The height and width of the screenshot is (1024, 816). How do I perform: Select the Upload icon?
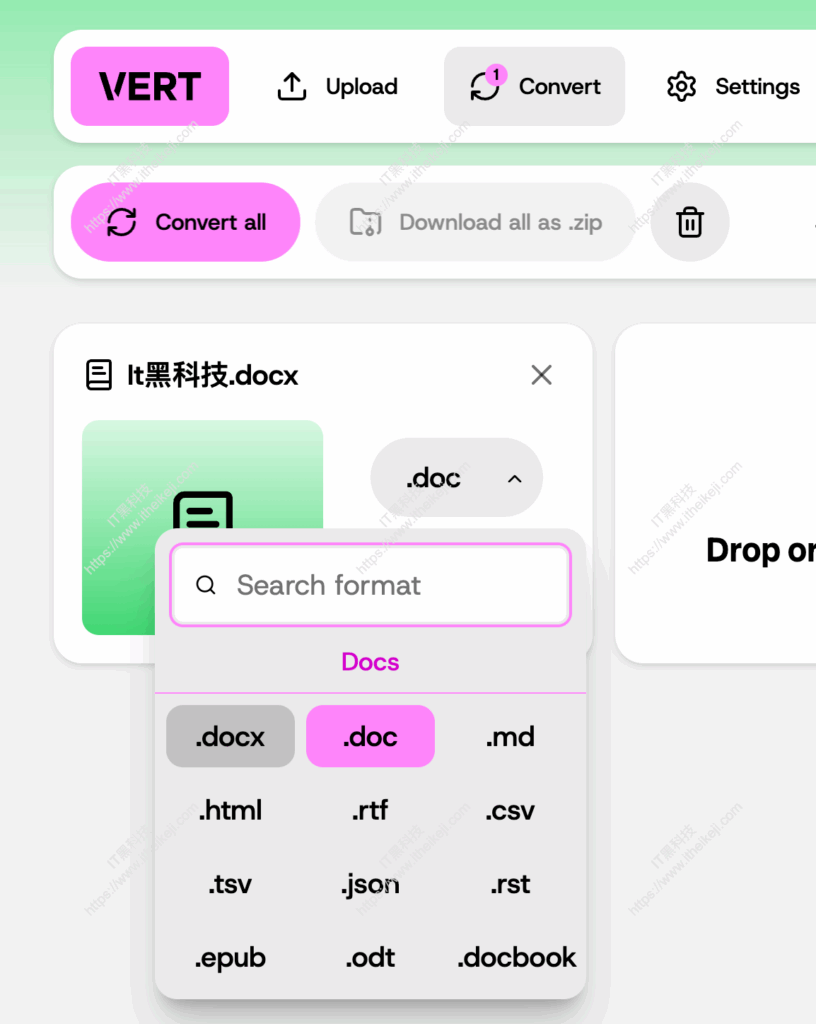[291, 86]
